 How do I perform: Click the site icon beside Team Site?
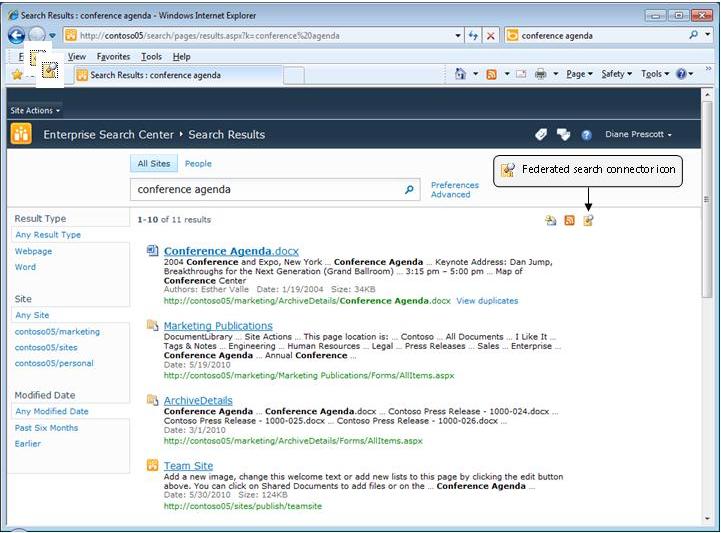tap(152, 465)
